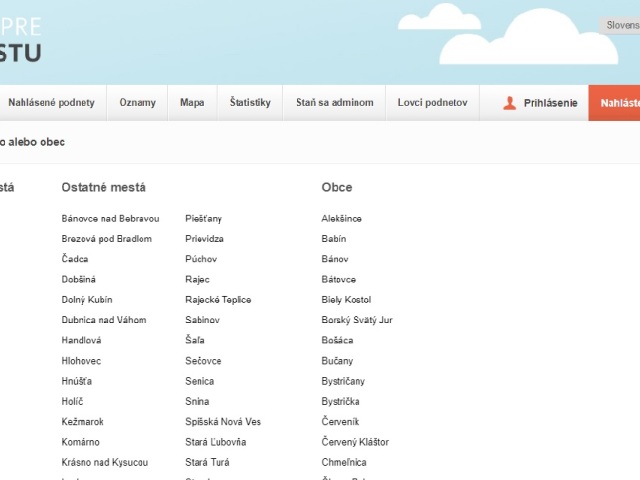The image size is (640, 480).
Task: Click the user icon beside Prihlásenie
Action: coord(509,103)
